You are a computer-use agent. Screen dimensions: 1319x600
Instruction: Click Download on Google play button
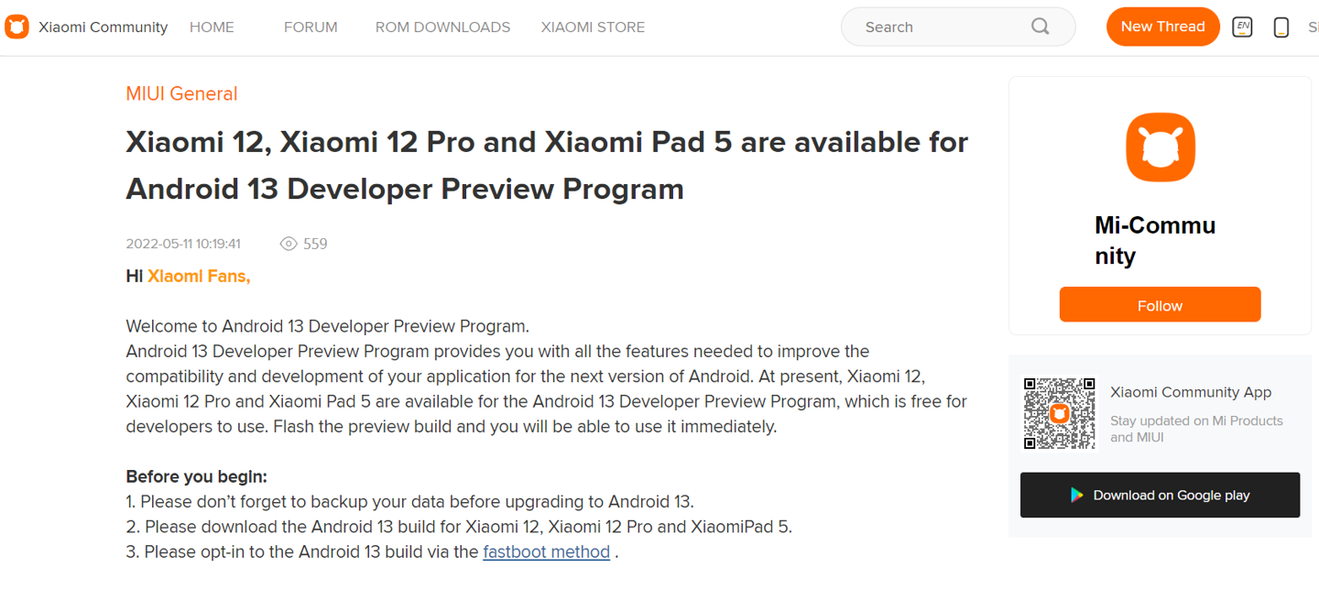tap(1160, 495)
